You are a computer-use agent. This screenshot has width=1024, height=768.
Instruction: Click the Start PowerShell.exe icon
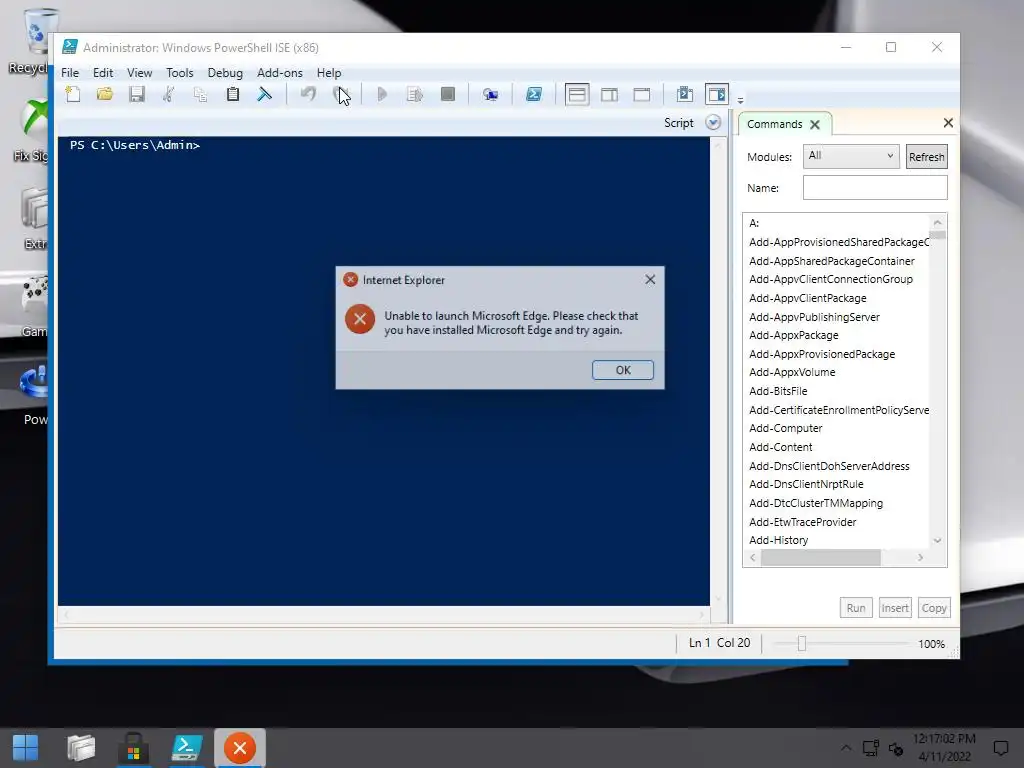pos(534,95)
